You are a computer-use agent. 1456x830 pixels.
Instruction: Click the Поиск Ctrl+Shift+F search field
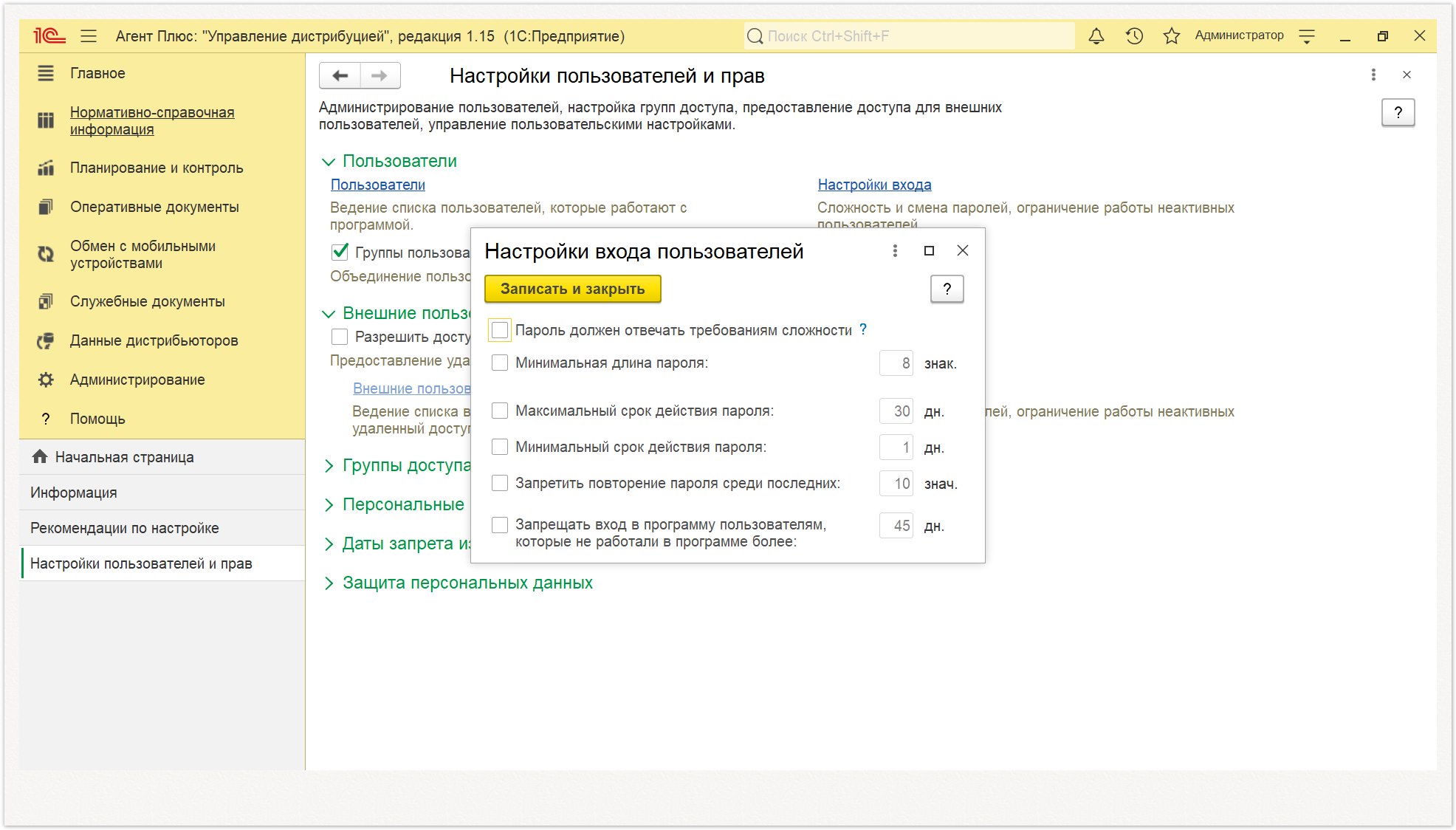(910, 36)
